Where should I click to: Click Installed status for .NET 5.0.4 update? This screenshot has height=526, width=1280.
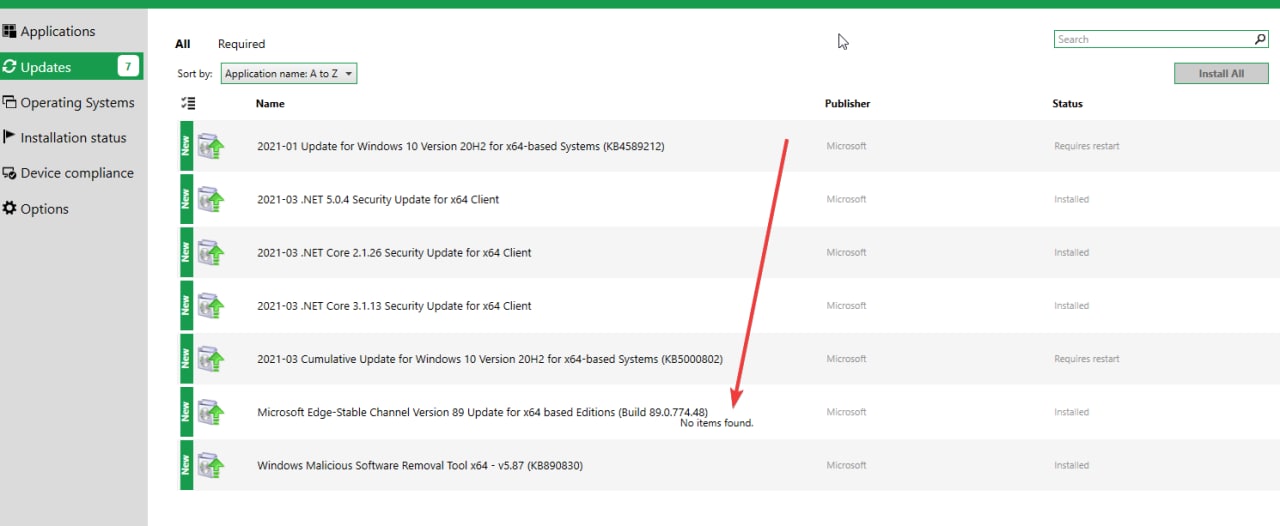point(1071,199)
